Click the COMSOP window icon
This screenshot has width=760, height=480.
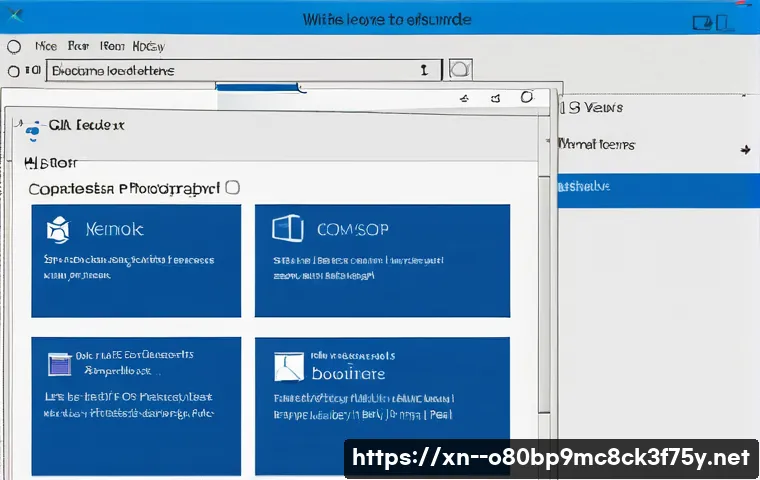[x=288, y=228]
